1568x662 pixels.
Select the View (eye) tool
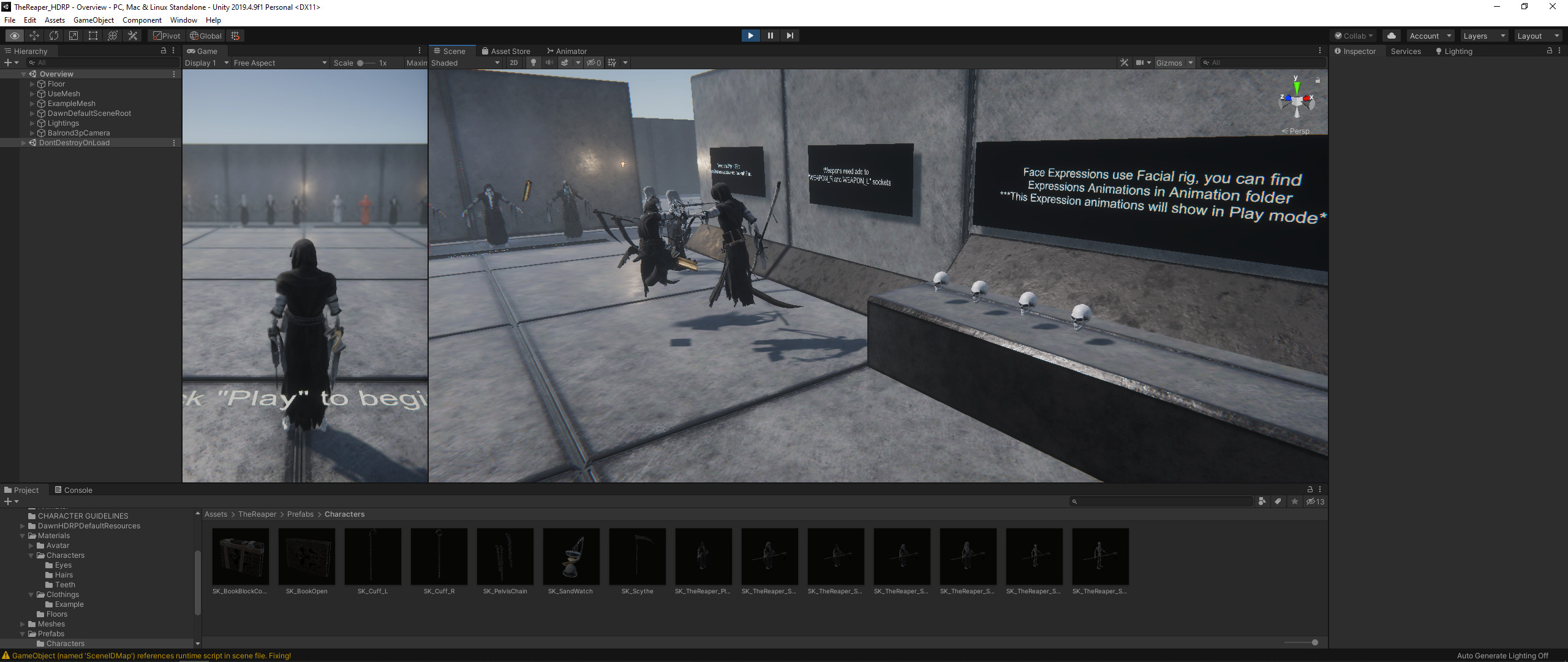[15, 36]
